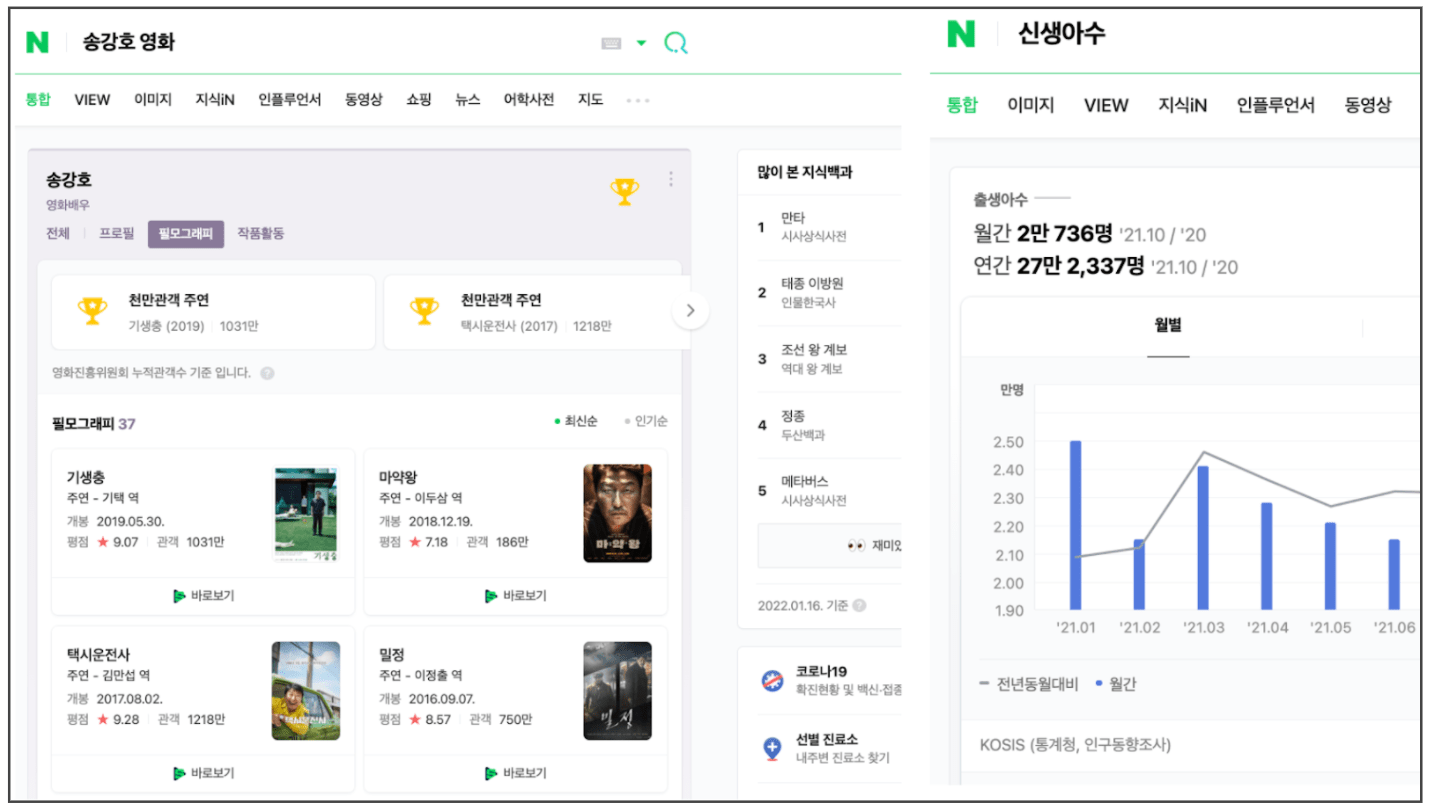Select 동영상 tab in 송강호 영화 search
The image size is (1430, 810).
(364, 99)
